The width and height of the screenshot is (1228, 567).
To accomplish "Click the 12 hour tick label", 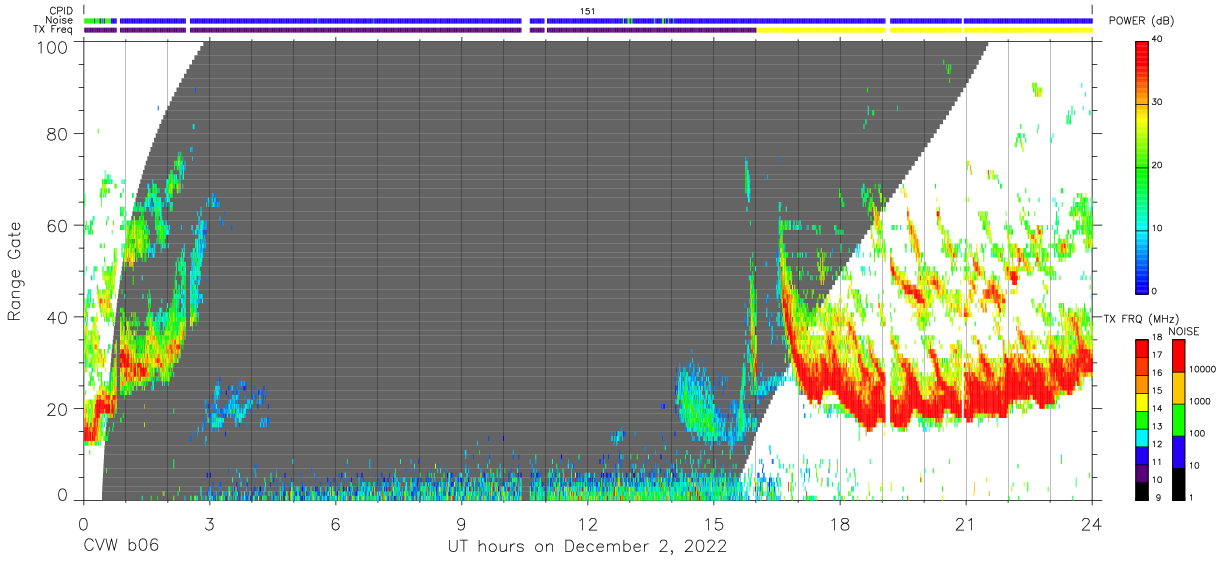I will (x=587, y=524).
